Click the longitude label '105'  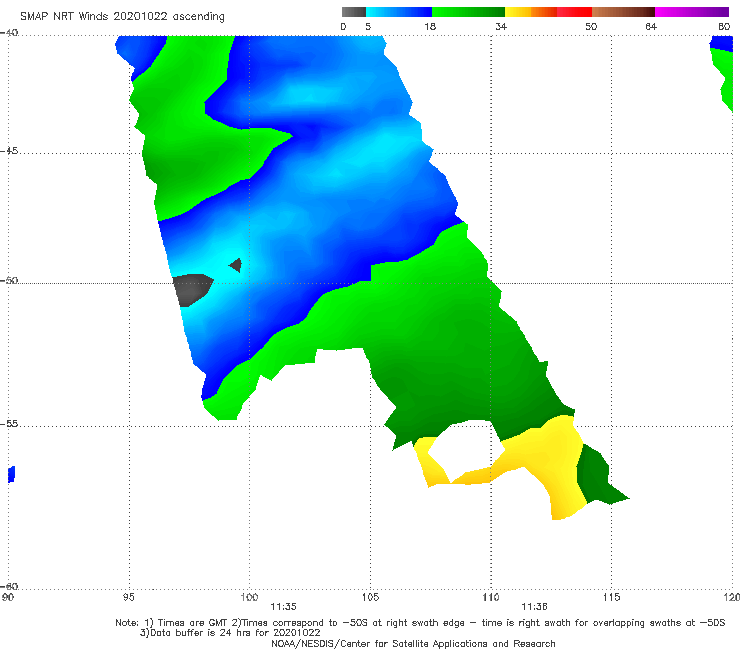pyautogui.click(x=370, y=597)
